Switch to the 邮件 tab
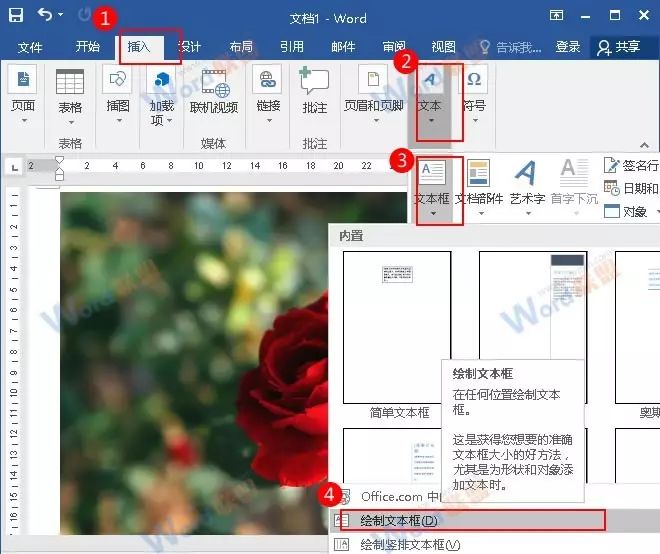Viewport: 660px width, 554px height. tap(343, 46)
